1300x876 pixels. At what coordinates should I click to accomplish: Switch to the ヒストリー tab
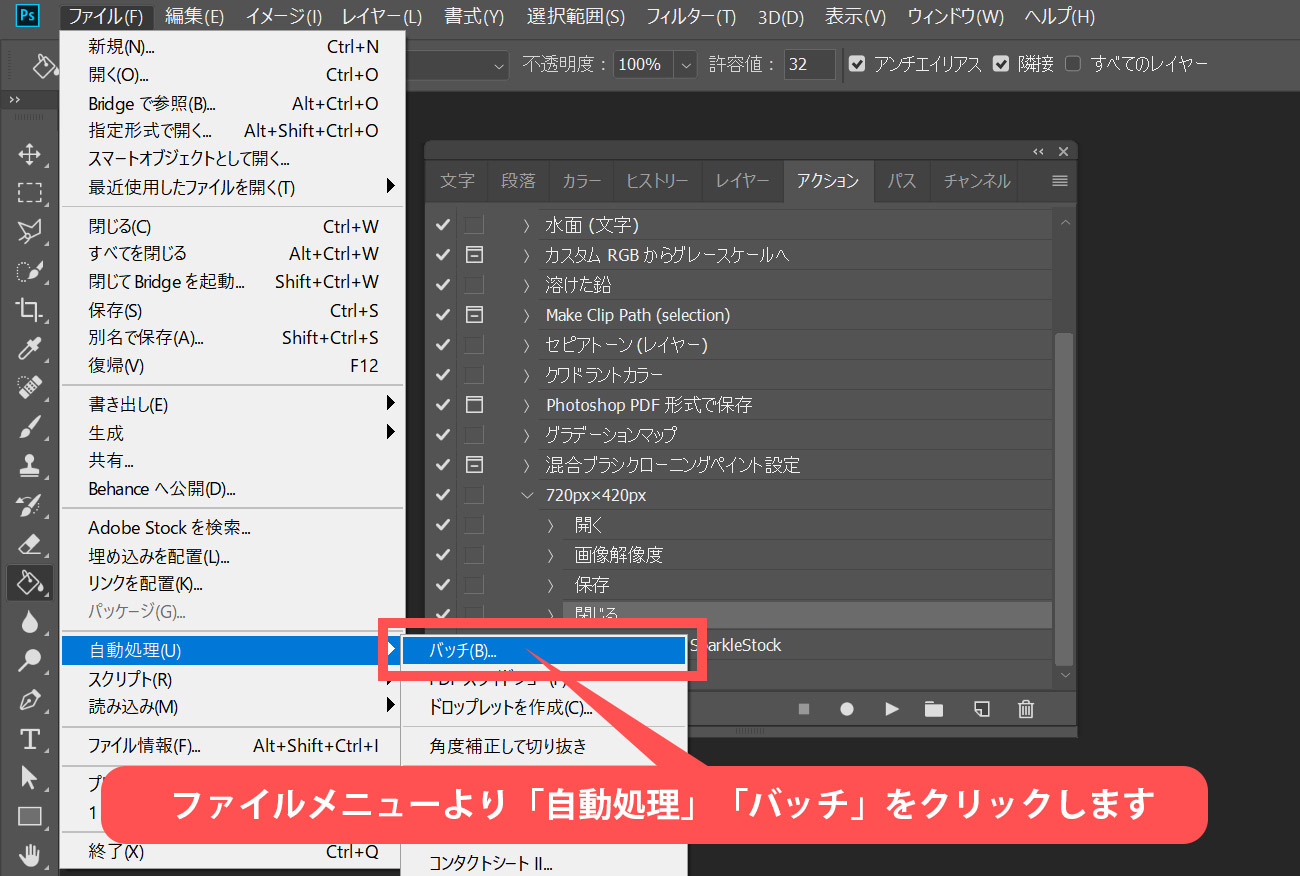tap(657, 181)
